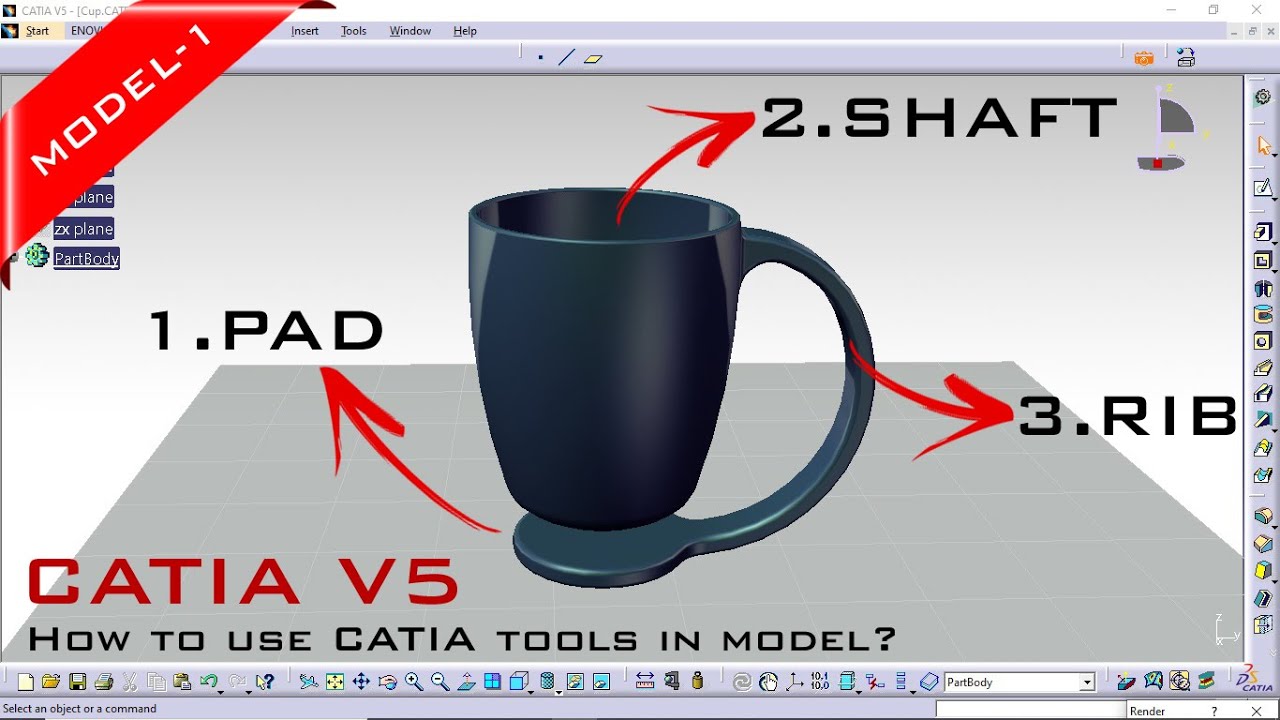Click the Isometric View cube icon

click(x=517, y=682)
